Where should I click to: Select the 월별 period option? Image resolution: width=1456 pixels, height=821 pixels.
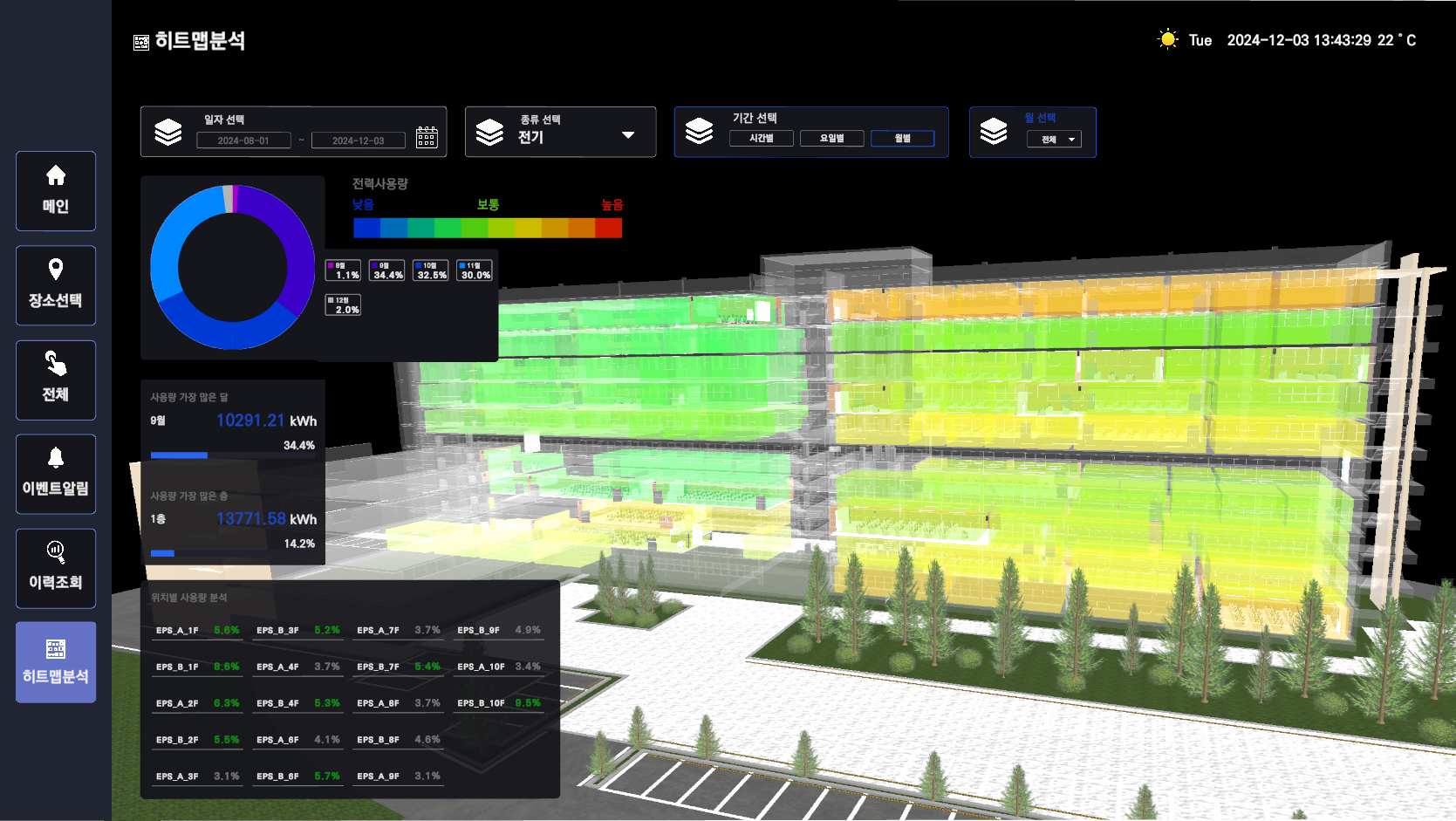point(903,138)
